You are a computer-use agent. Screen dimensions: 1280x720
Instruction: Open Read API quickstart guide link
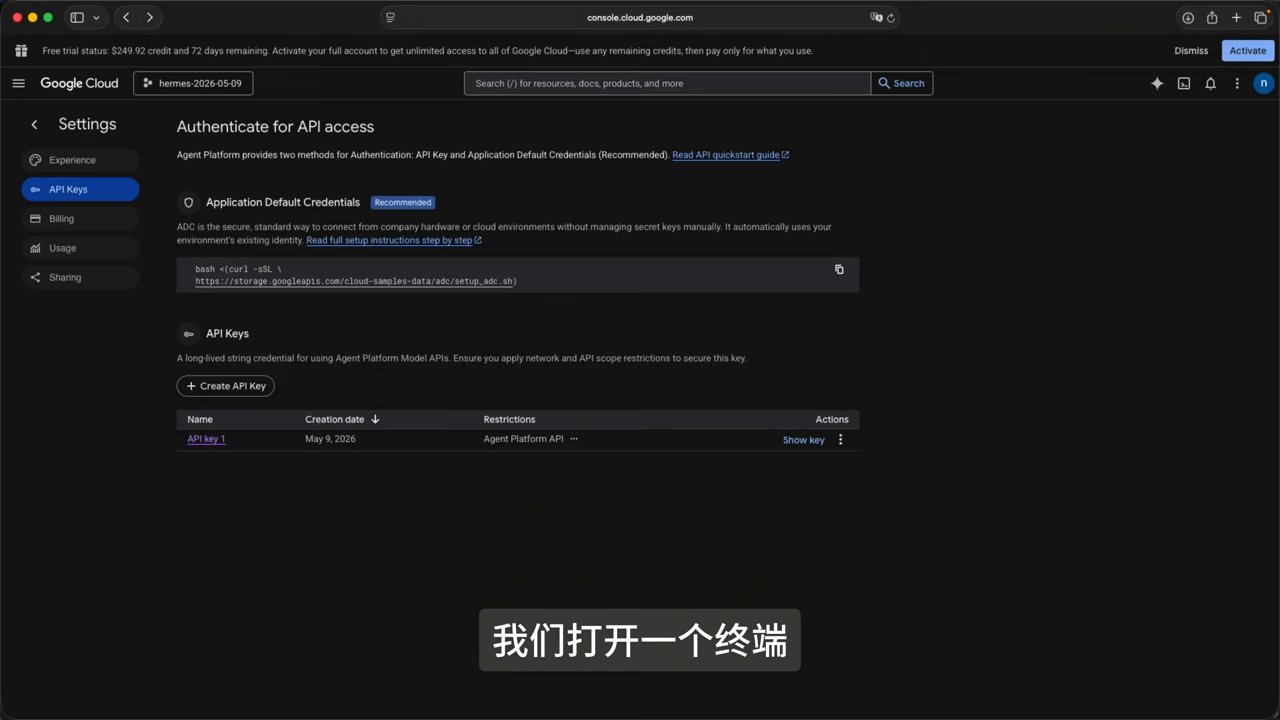pos(730,155)
